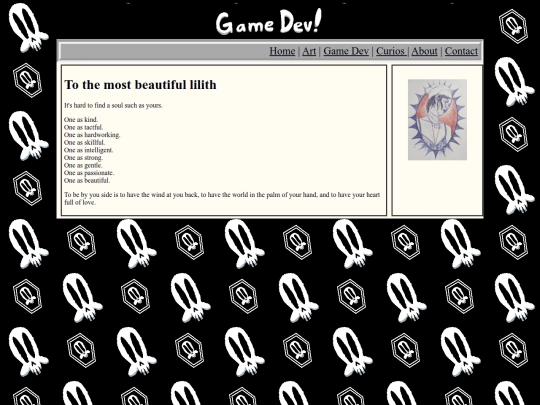Click the text 'One as tactful.'
This screenshot has width=540, height=405.
point(83,127)
